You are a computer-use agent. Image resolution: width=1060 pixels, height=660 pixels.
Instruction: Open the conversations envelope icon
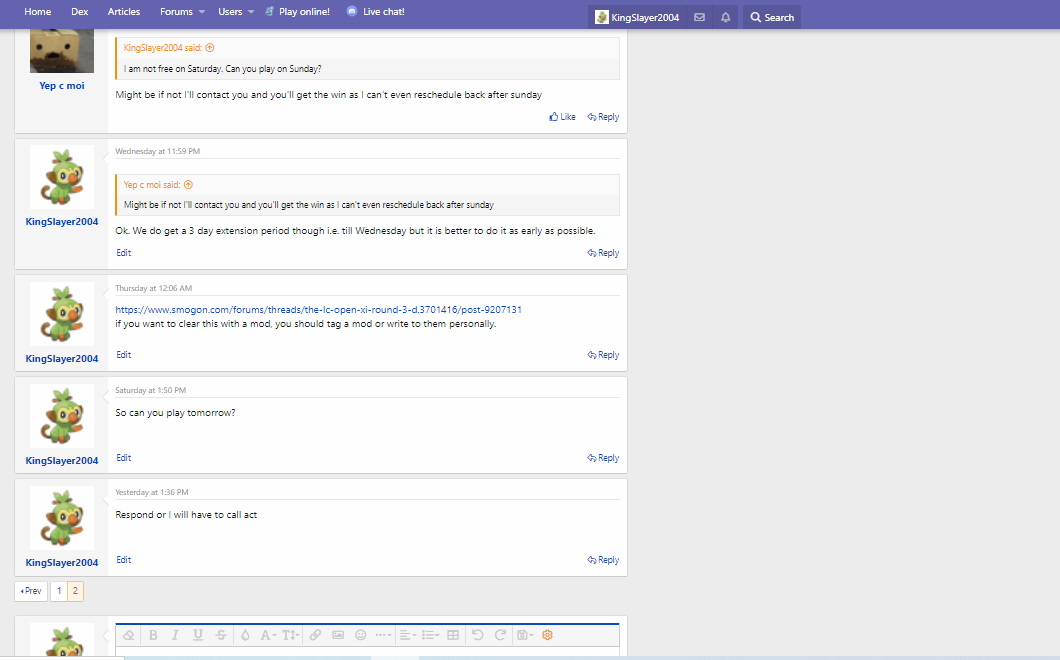coord(700,18)
